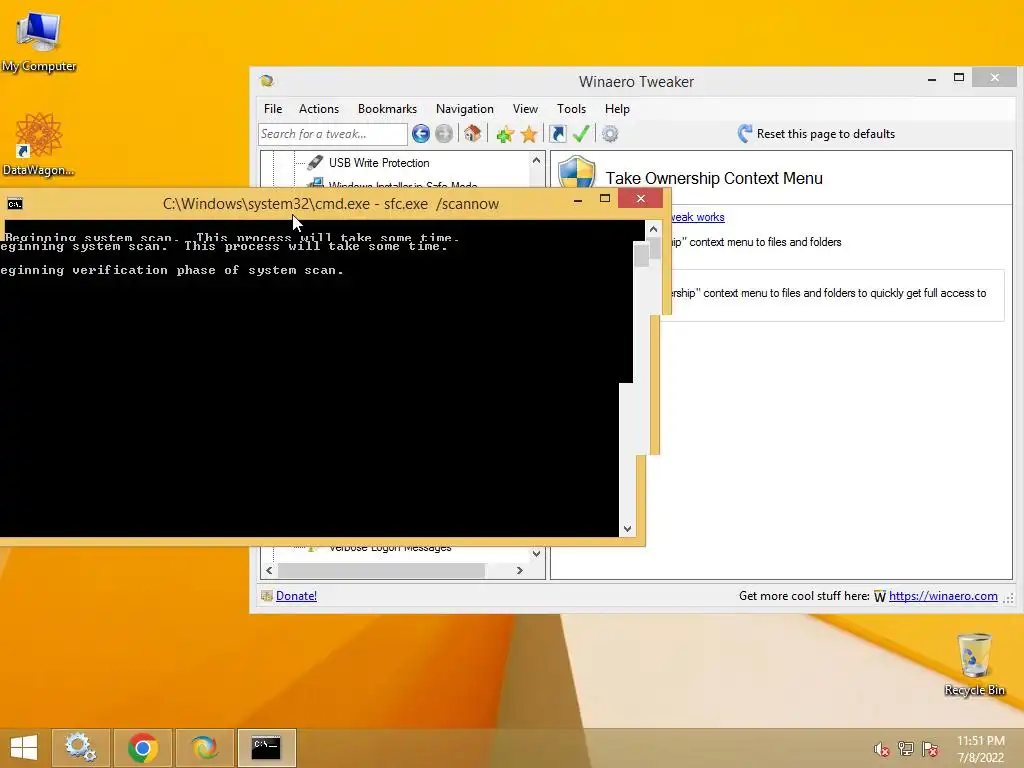
Task: Click the Donate! link
Action: pyautogui.click(x=296, y=596)
